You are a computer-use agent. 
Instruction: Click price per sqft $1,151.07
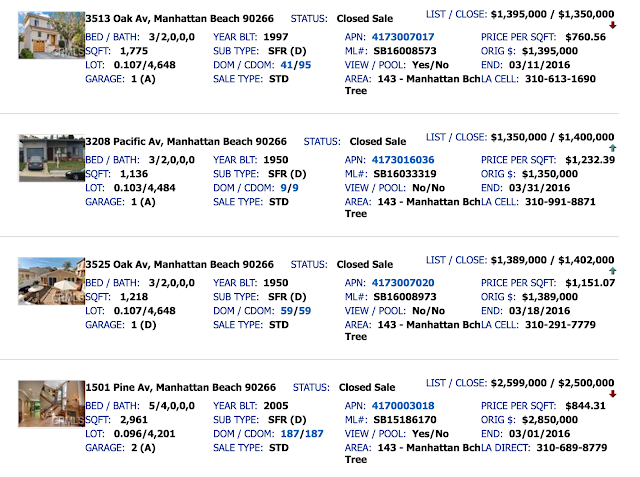click(590, 283)
